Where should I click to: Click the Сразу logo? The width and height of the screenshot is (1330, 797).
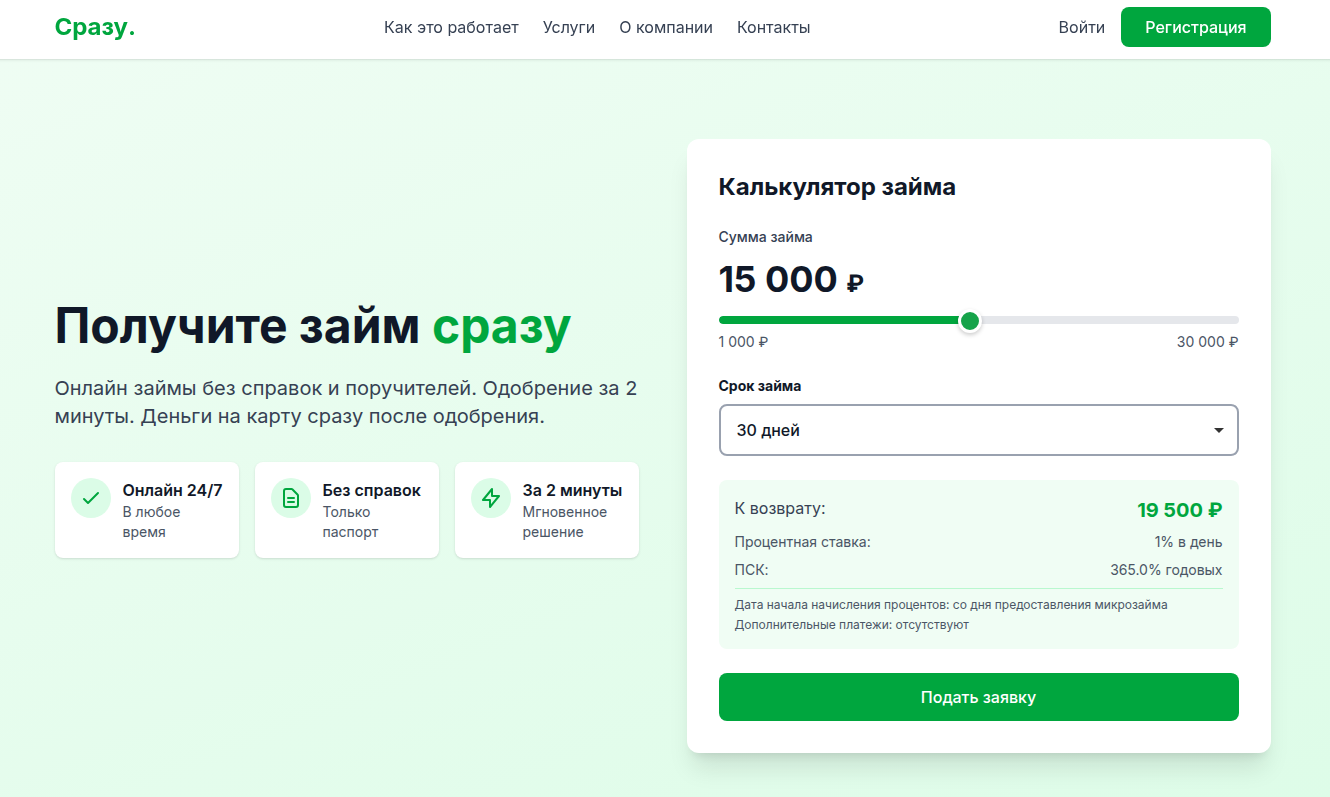[x=95, y=27]
